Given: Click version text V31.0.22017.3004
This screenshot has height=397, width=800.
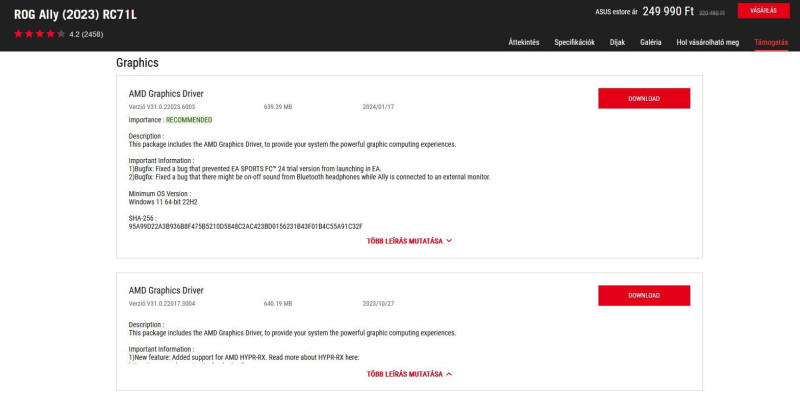Looking at the screenshot, I should 162,304.
